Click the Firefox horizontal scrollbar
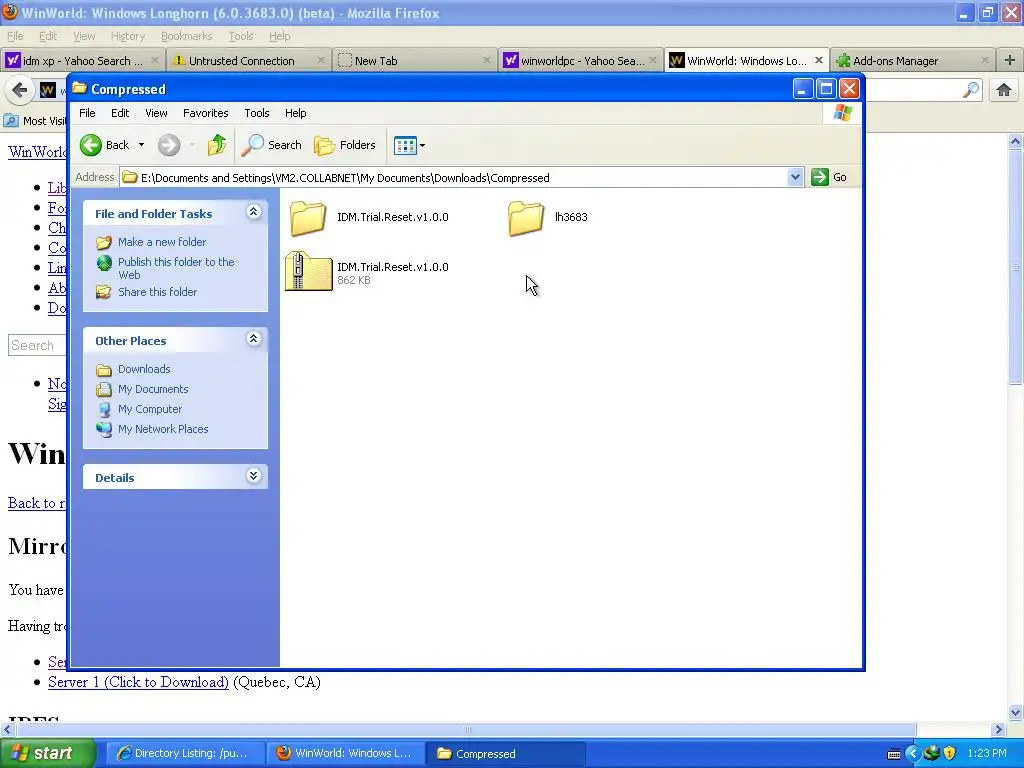 click(x=466, y=729)
